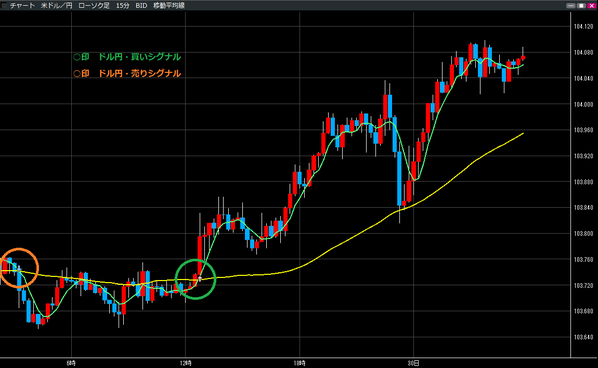Click the チャート title text
Image resolution: width=598 pixels, height=368 pixels.
point(22,5)
